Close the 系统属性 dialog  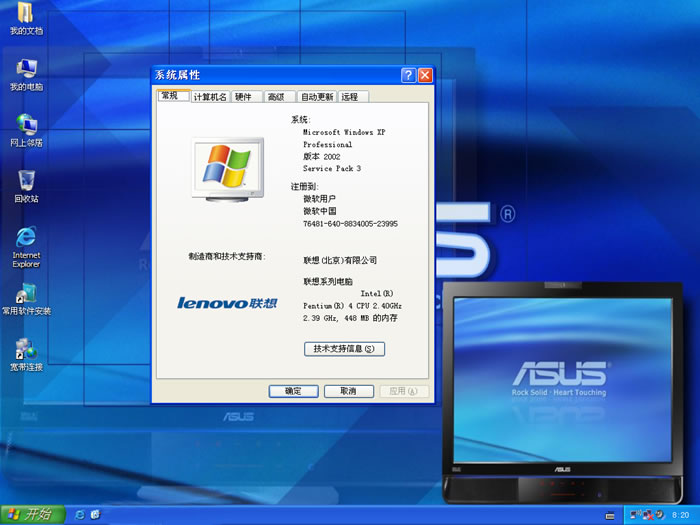[x=425, y=75]
